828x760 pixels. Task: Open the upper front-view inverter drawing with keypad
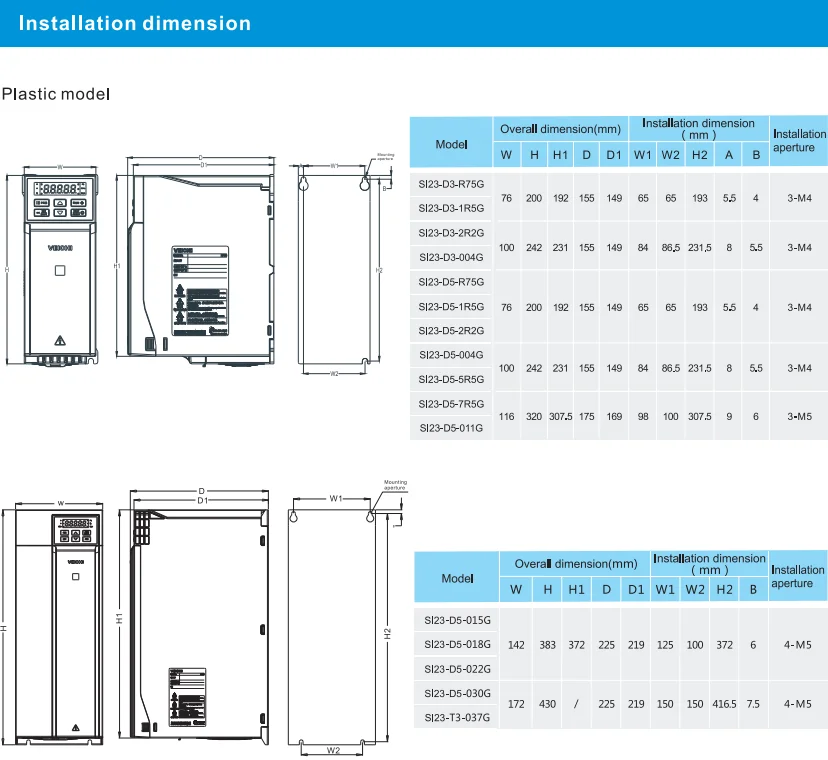click(x=60, y=270)
